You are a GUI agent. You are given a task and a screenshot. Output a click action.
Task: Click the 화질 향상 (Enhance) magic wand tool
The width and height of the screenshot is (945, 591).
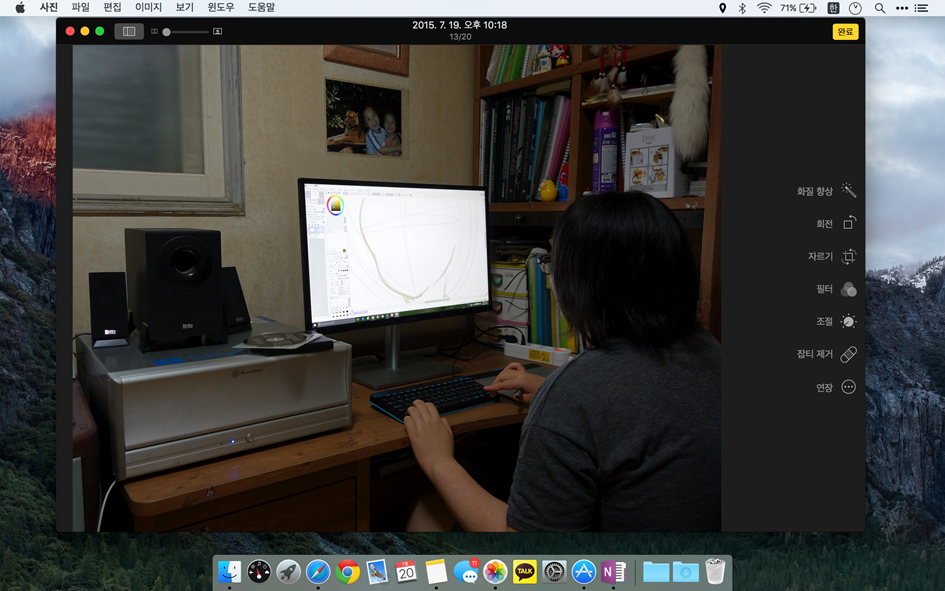(x=826, y=191)
